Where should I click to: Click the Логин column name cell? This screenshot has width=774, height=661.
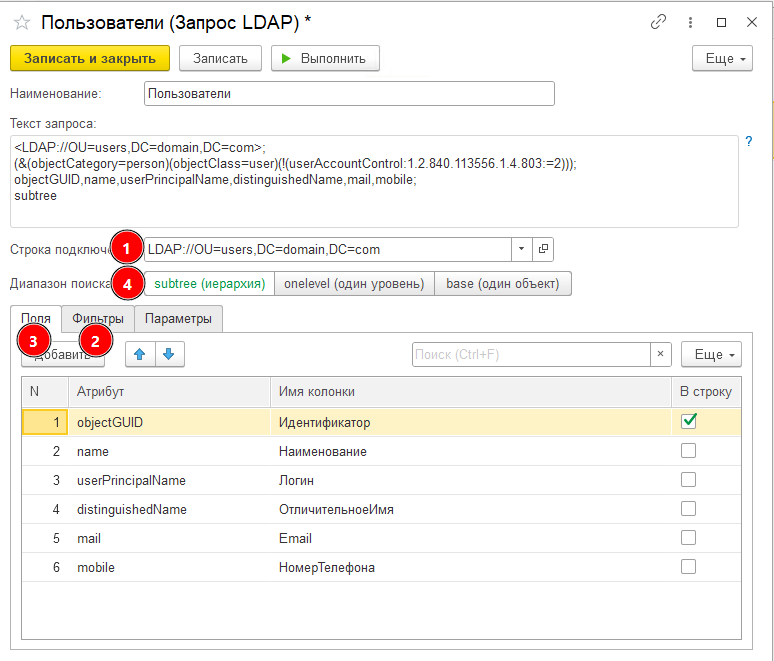point(471,480)
